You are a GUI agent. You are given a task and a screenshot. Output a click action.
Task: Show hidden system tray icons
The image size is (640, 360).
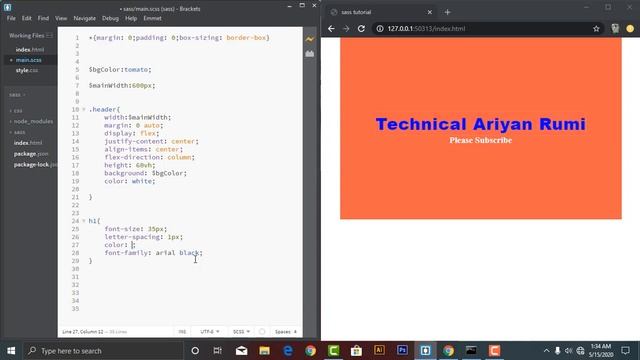(546, 351)
